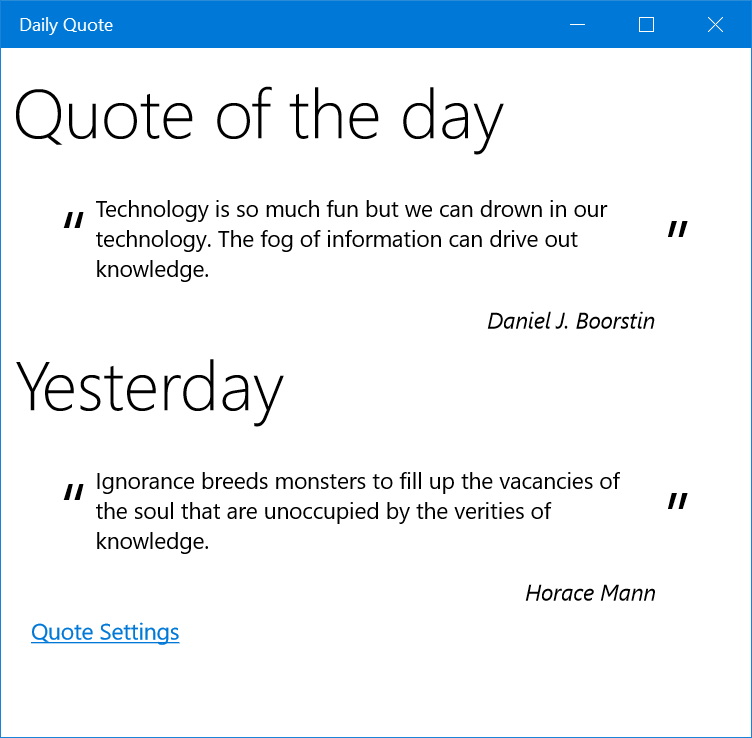This screenshot has width=752, height=738.
Task: Click the line starting 'Technology is so much fun'
Action: click(x=351, y=210)
